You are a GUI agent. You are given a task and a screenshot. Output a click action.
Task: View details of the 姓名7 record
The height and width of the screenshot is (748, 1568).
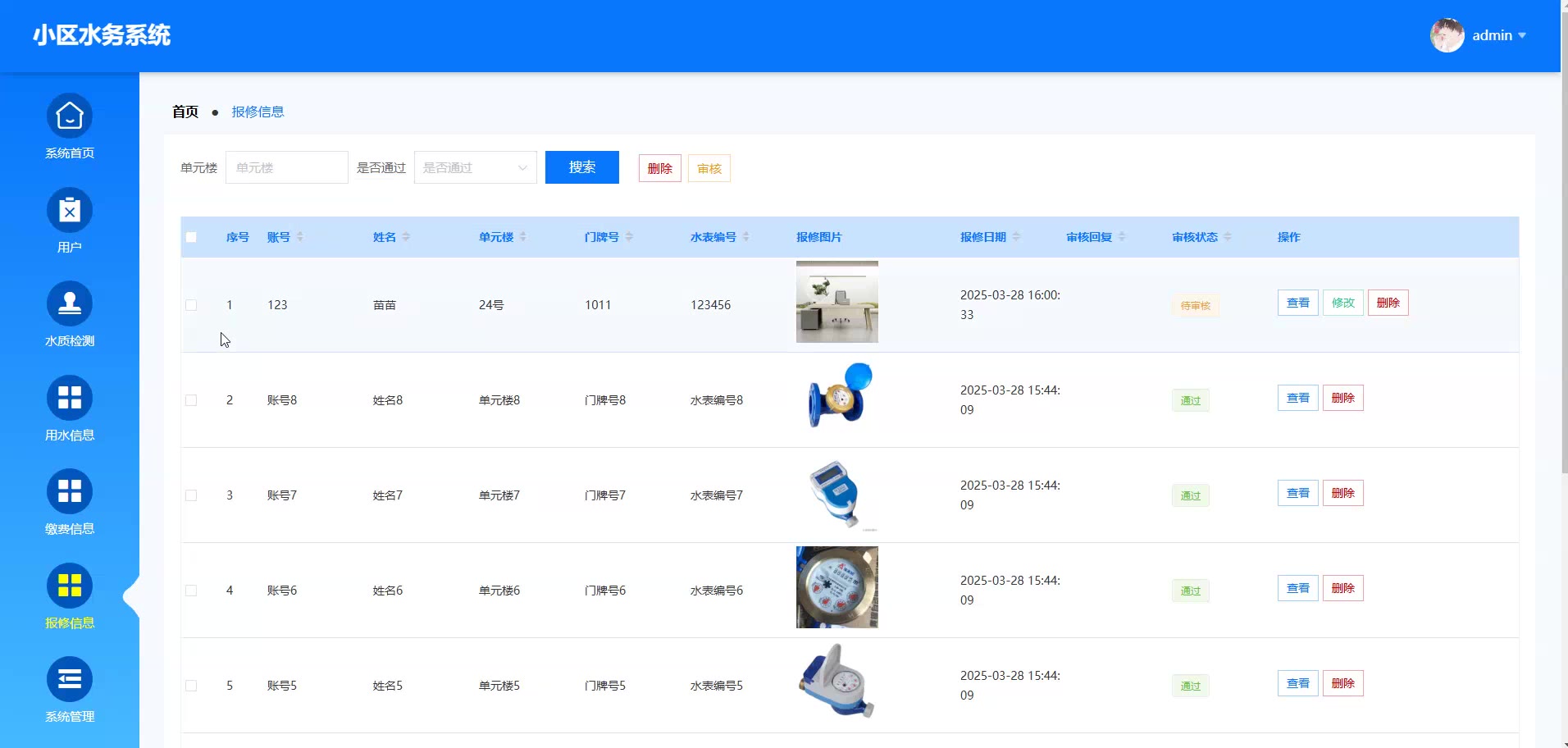tap(1298, 493)
